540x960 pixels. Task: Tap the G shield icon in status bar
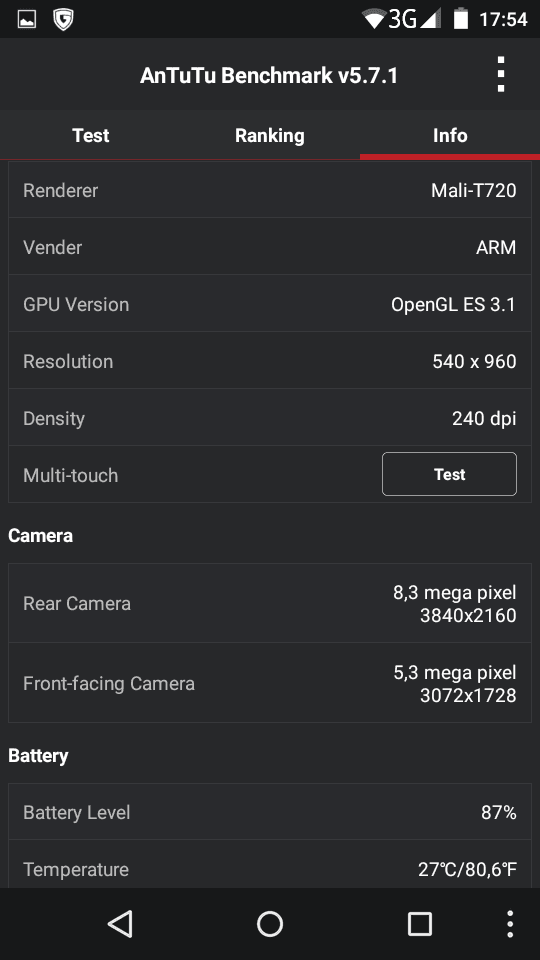[x=63, y=20]
